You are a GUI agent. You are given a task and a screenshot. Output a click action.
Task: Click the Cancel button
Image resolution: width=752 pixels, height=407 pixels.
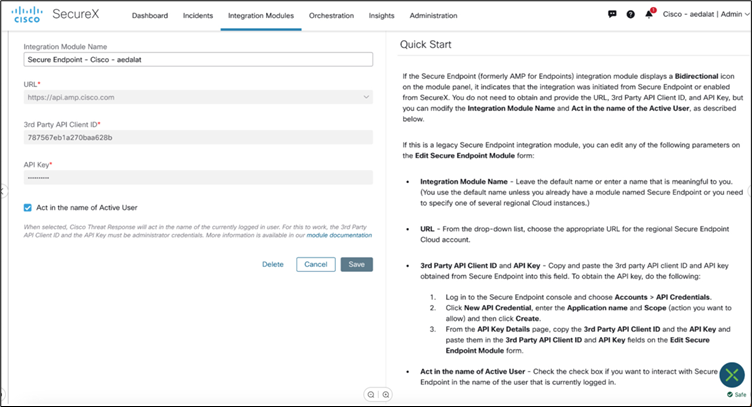click(x=316, y=264)
